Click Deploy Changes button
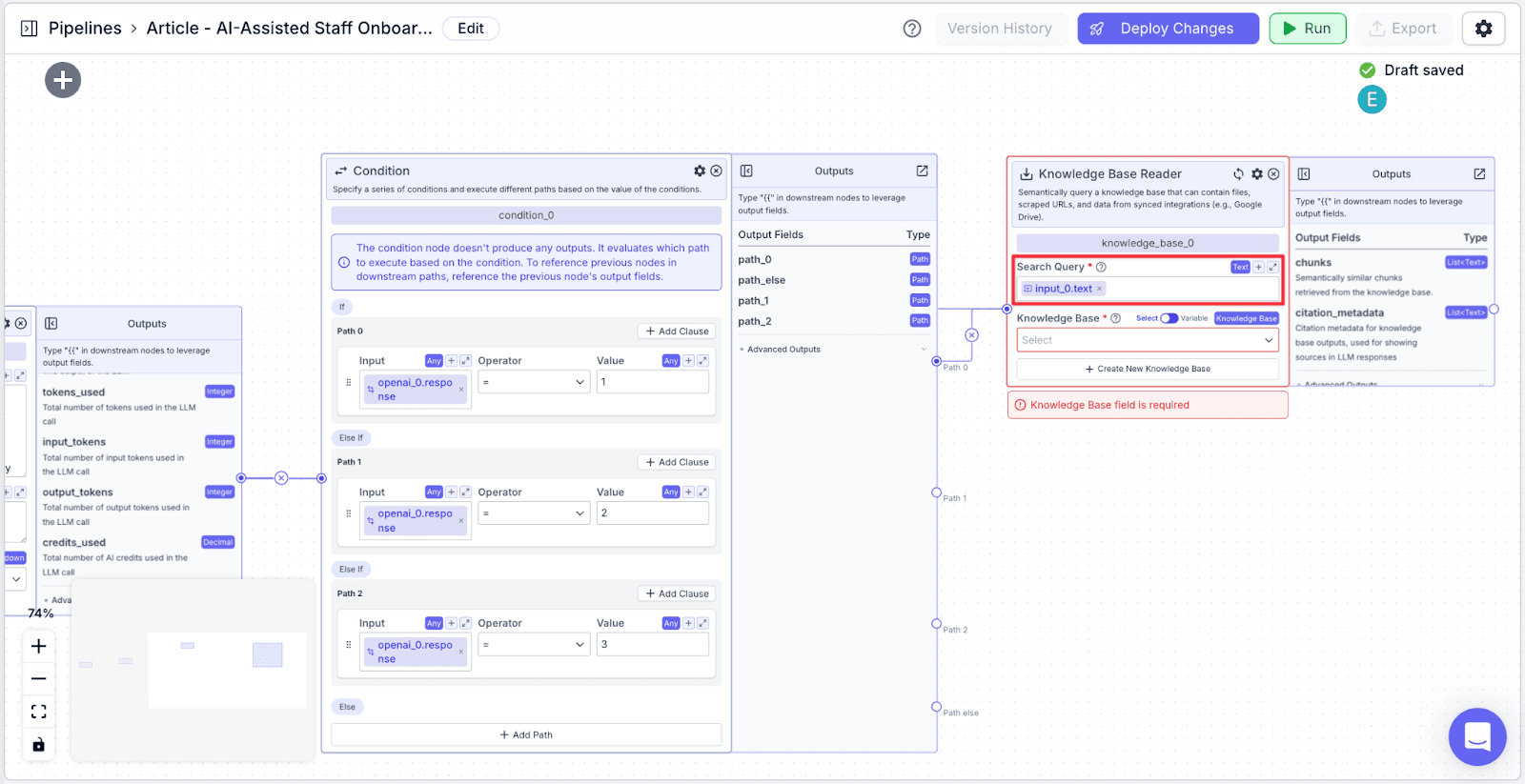1525x784 pixels. [x=1168, y=29]
